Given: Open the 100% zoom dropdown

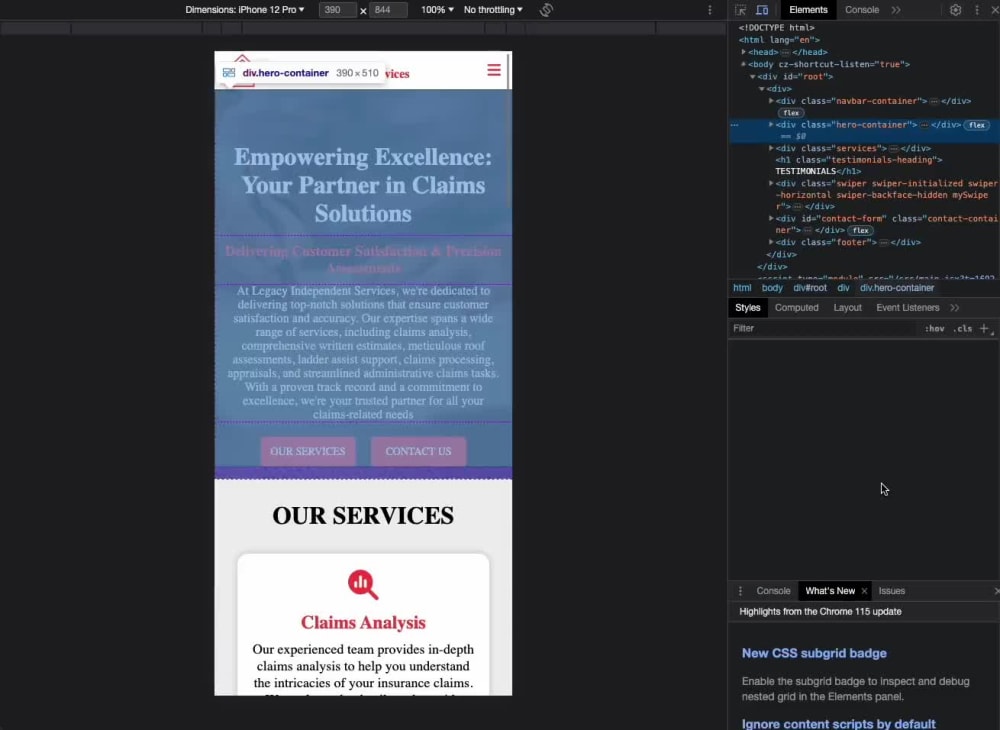Looking at the screenshot, I should tap(437, 10).
